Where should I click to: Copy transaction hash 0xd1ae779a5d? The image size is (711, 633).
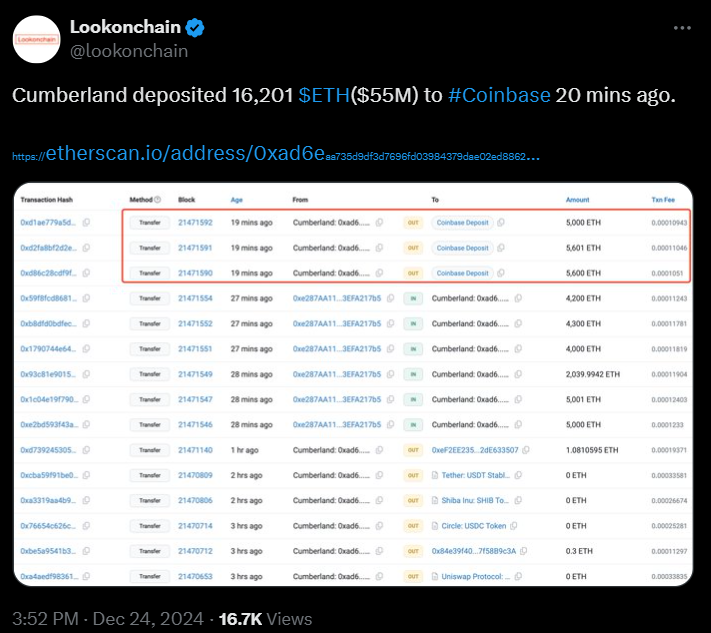click(86, 222)
